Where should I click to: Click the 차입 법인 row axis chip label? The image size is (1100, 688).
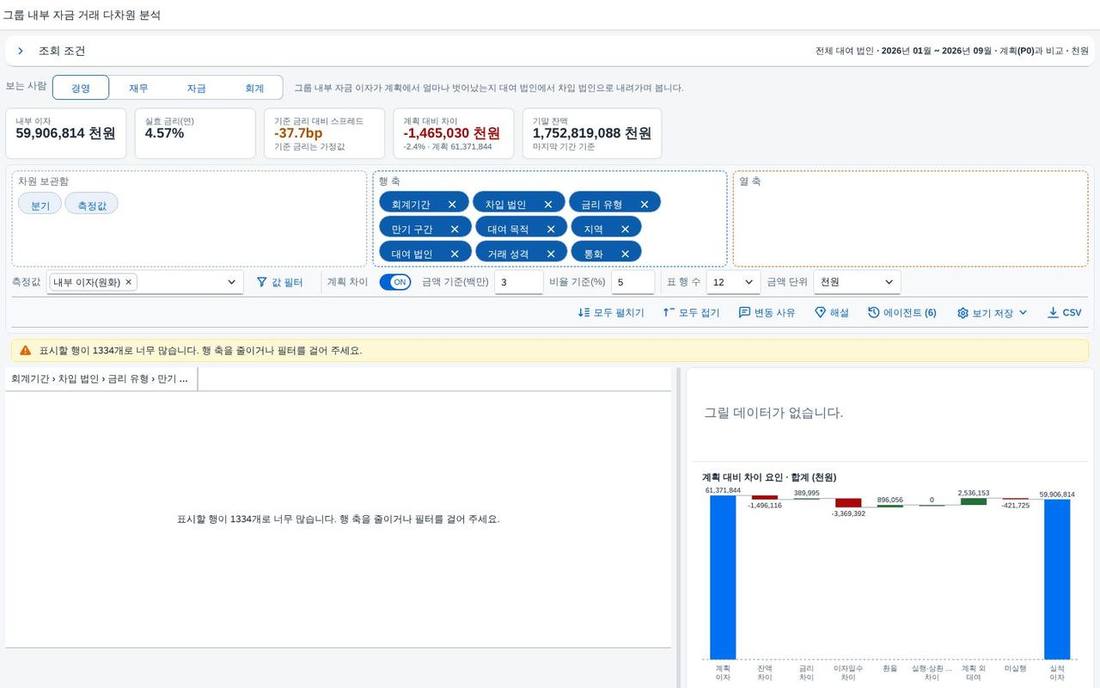[x=505, y=204]
